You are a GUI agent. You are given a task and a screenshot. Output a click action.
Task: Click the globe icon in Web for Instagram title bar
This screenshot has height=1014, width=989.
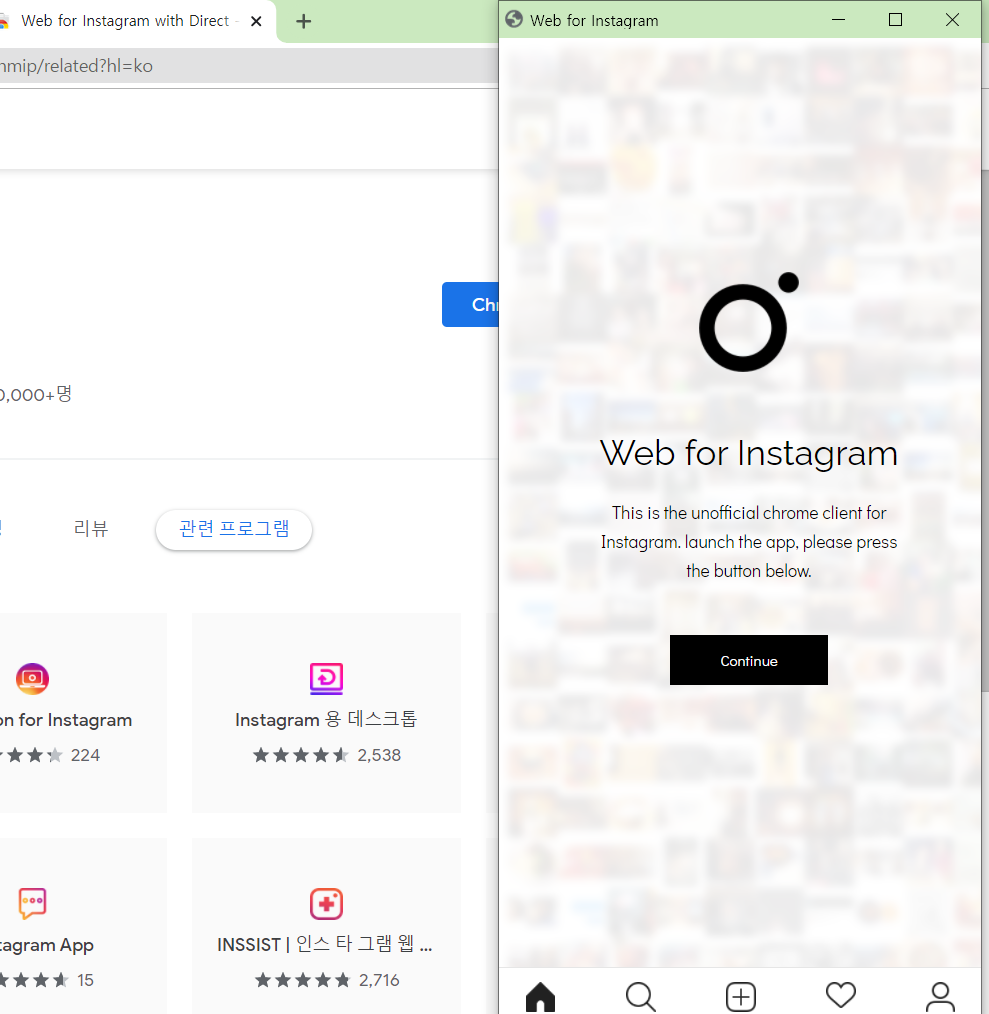pyautogui.click(x=514, y=19)
